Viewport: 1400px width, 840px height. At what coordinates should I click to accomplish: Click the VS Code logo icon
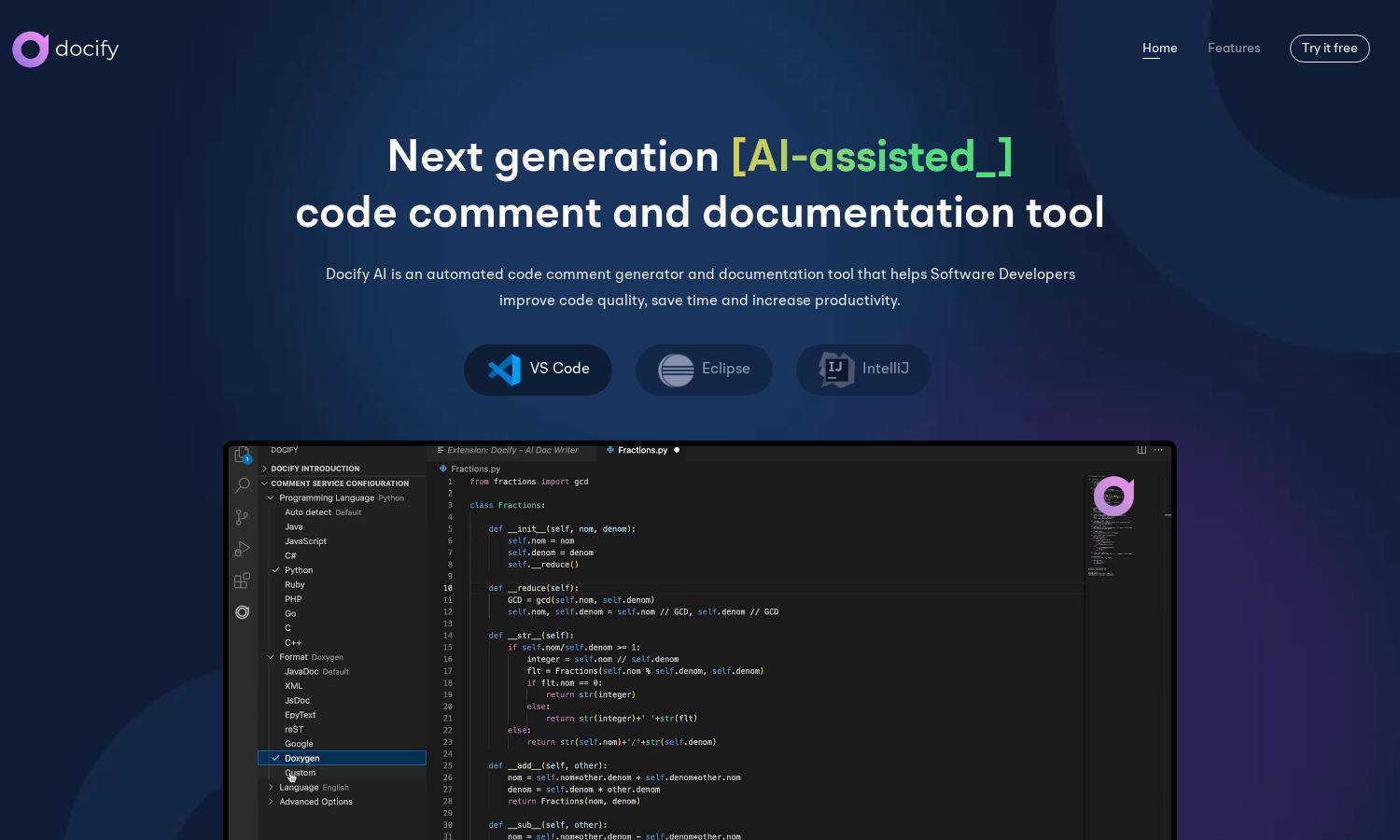click(x=505, y=370)
